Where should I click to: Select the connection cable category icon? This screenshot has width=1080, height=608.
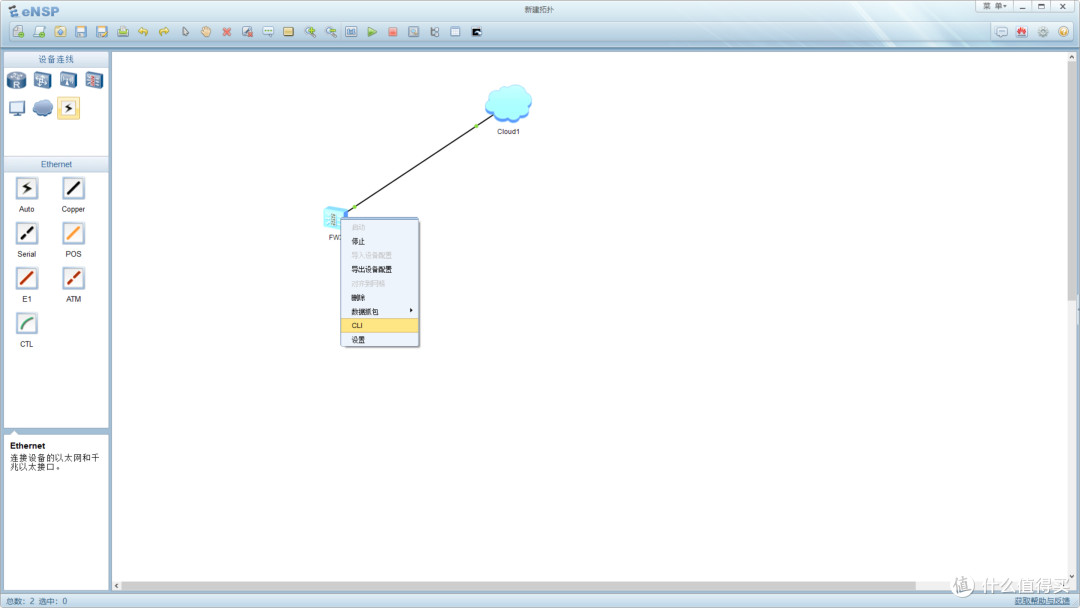tap(68, 108)
